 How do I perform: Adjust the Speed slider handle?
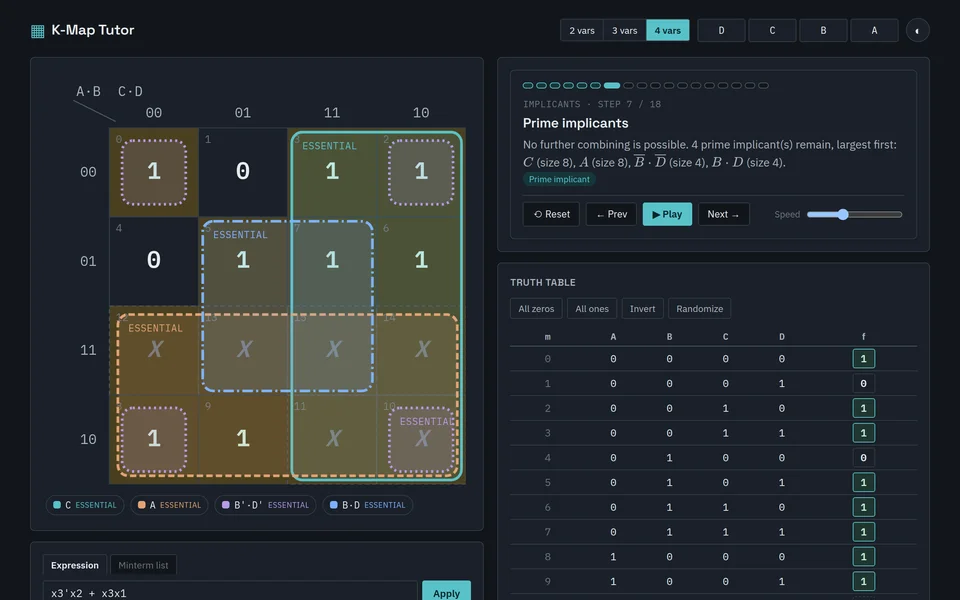click(843, 214)
